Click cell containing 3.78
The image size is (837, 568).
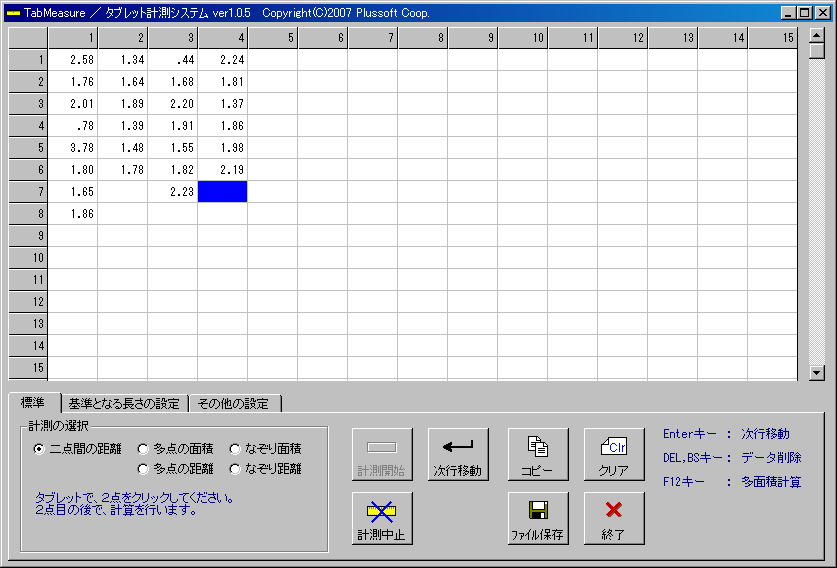pyautogui.click(x=73, y=148)
